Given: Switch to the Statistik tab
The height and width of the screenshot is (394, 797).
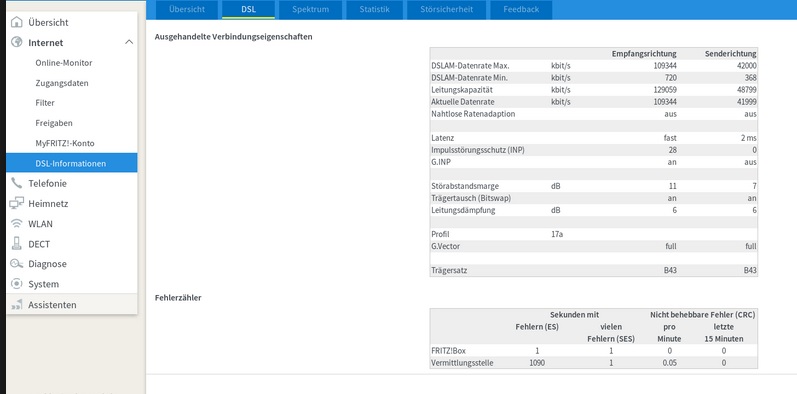Looking at the screenshot, I should [x=375, y=9].
